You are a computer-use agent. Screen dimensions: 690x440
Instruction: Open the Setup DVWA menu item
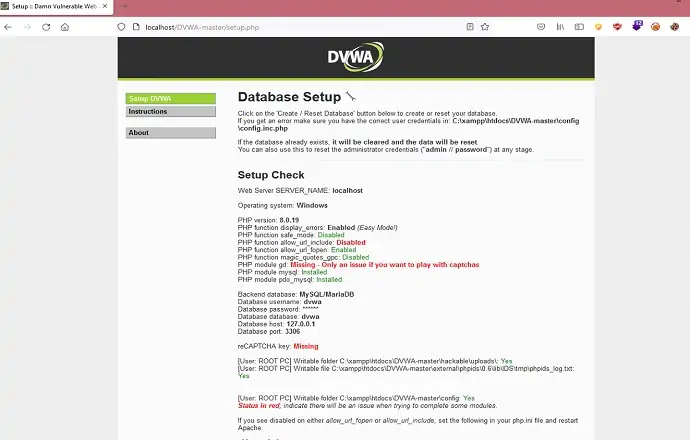pos(170,98)
